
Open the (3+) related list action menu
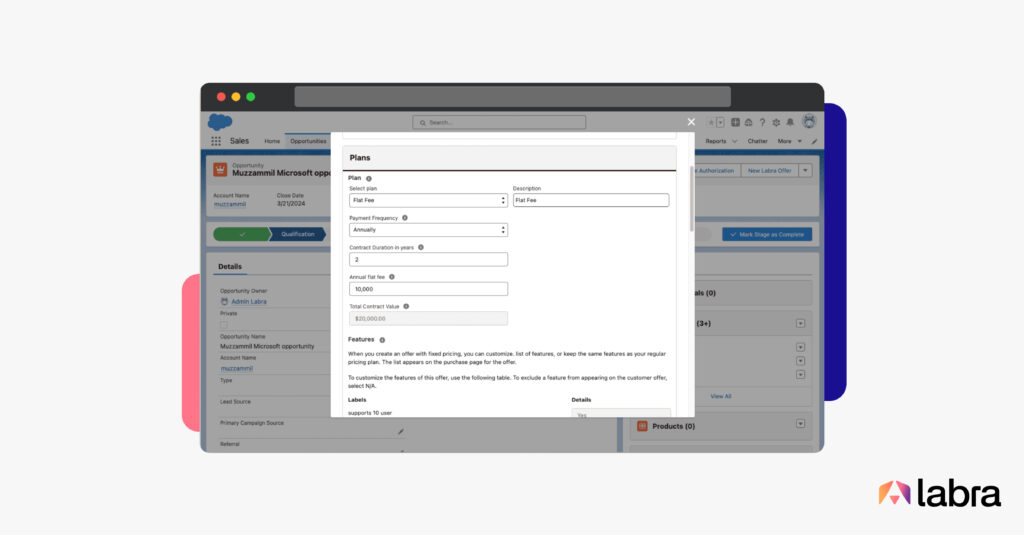point(800,323)
